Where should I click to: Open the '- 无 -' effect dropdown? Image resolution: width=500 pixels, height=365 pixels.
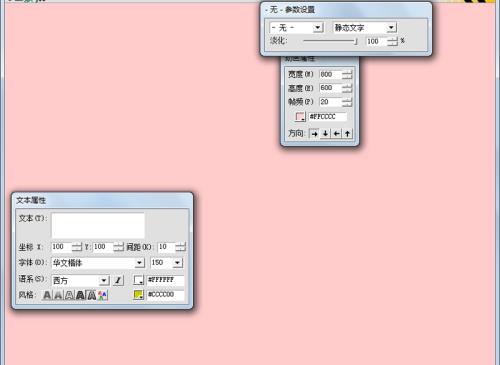[x=297, y=28]
